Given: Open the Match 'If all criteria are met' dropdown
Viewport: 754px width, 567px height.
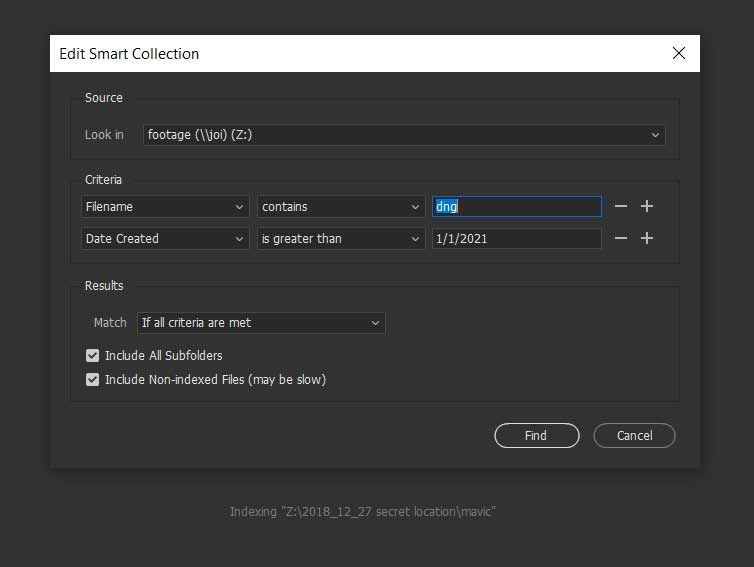Looking at the screenshot, I should [261, 323].
